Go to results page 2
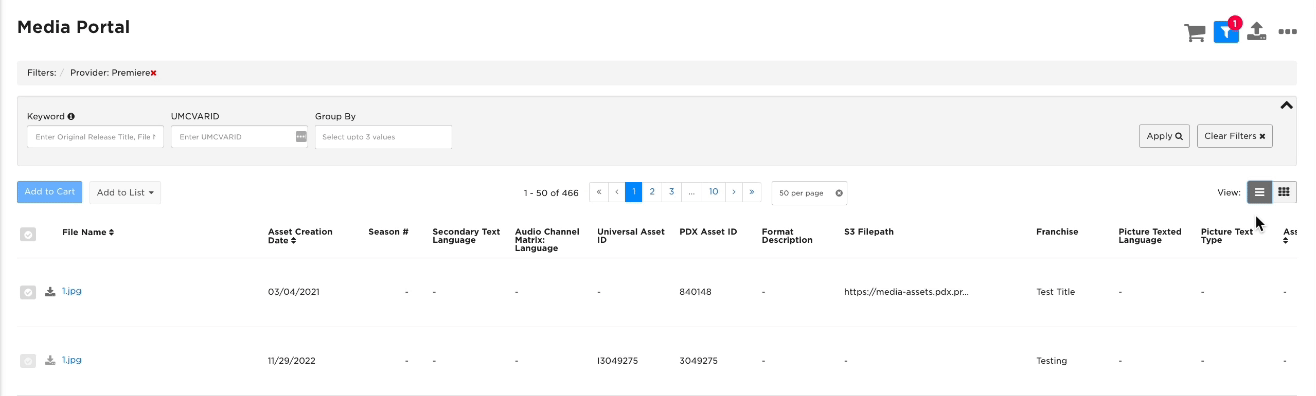This screenshot has width=1316, height=396. (x=651, y=192)
